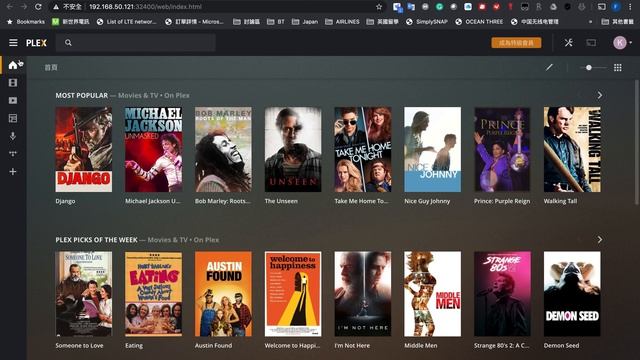Click the plus icon in sidebar
This screenshot has height=360, width=640.
point(13,171)
